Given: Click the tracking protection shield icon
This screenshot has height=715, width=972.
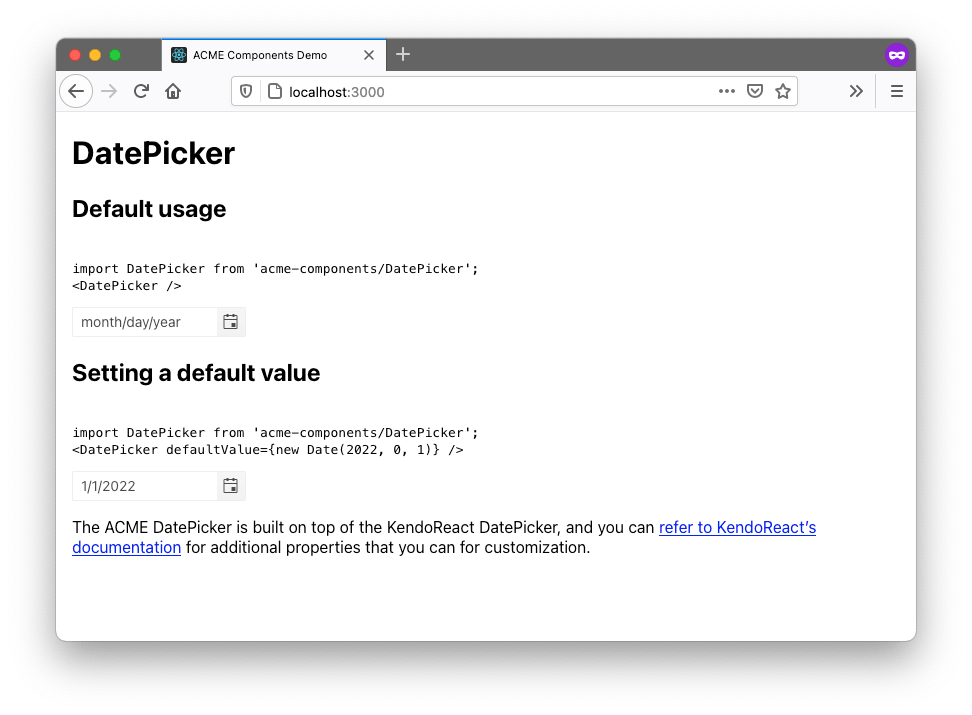Looking at the screenshot, I should coord(246,92).
